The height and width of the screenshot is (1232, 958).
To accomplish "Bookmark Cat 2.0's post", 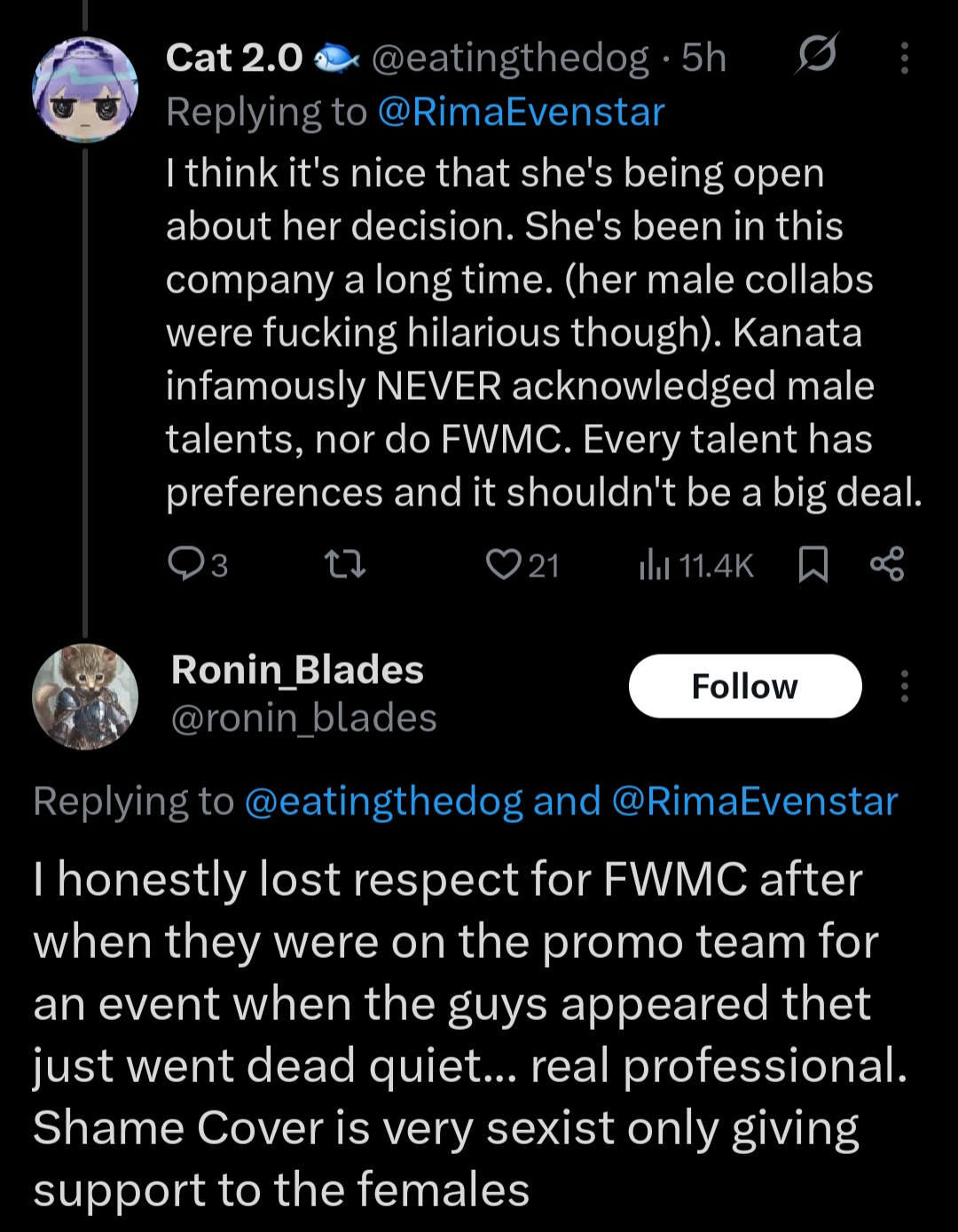I will [x=813, y=564].
